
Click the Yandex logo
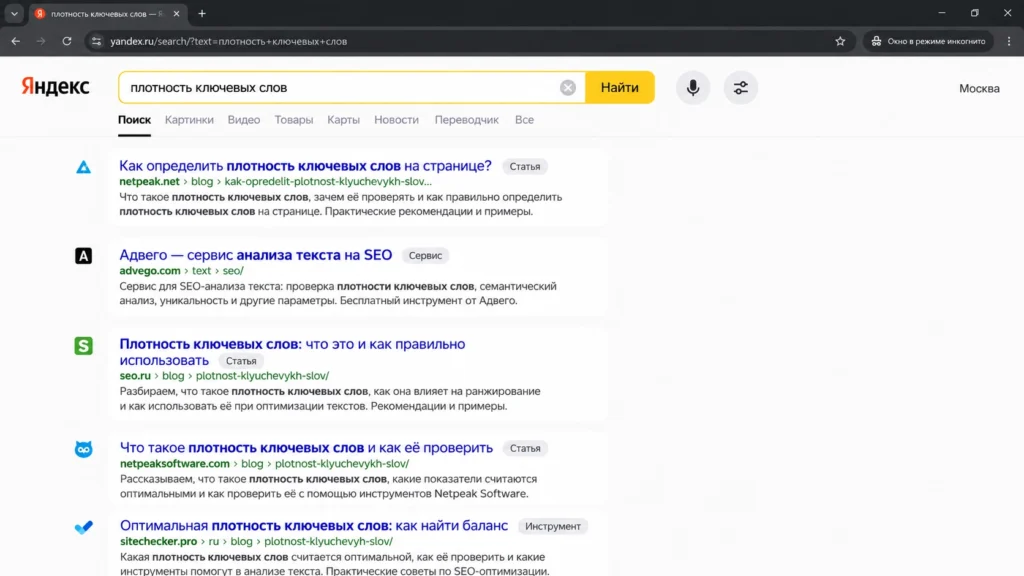click(56, 86)
